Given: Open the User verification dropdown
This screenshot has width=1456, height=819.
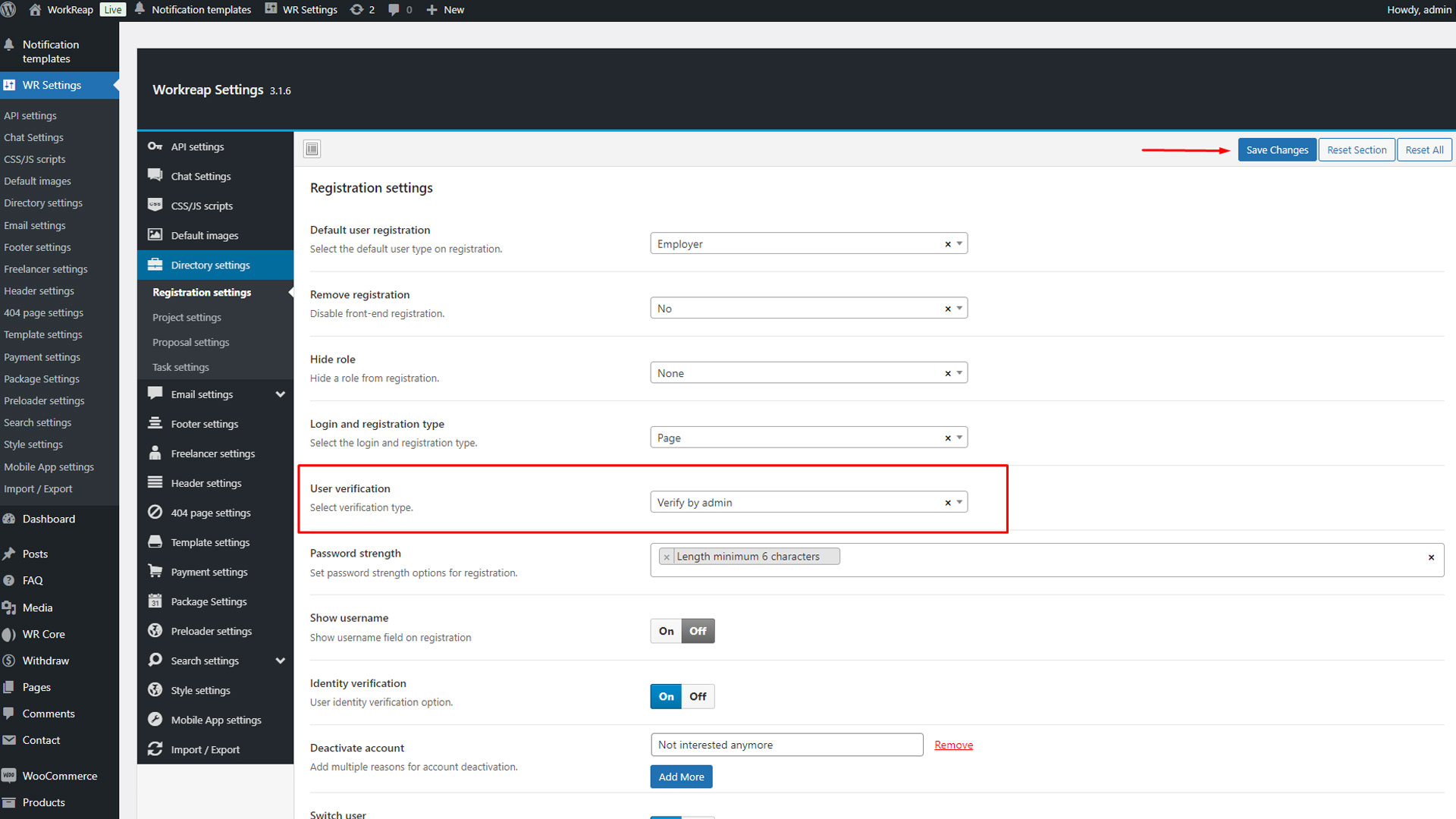Looking at the screenshot, I should click(x=808, y=502).
